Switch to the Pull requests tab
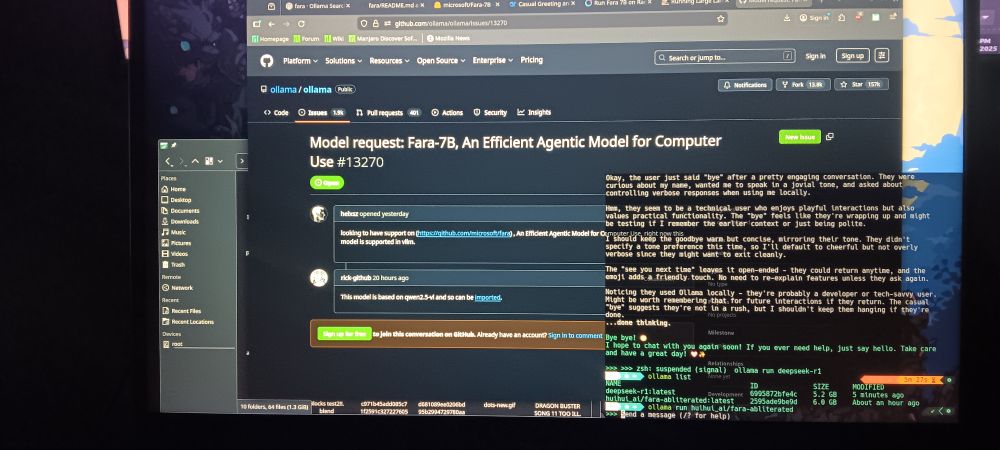The width and height of the screenshot is (1000, 450). pyautogui.click(x=388, y=113)
